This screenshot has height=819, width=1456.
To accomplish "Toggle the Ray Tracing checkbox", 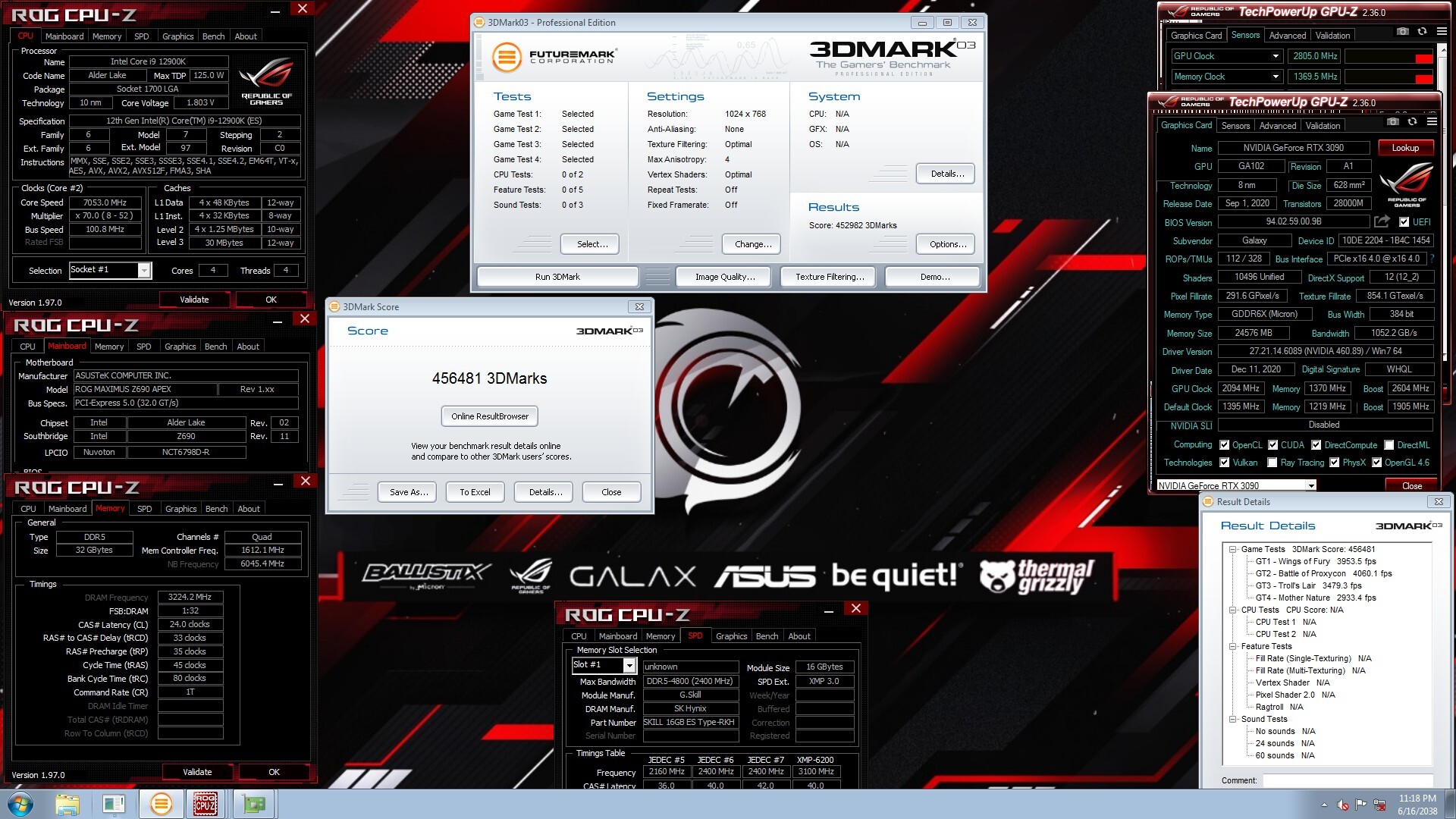I will (x=1272, y=463).
